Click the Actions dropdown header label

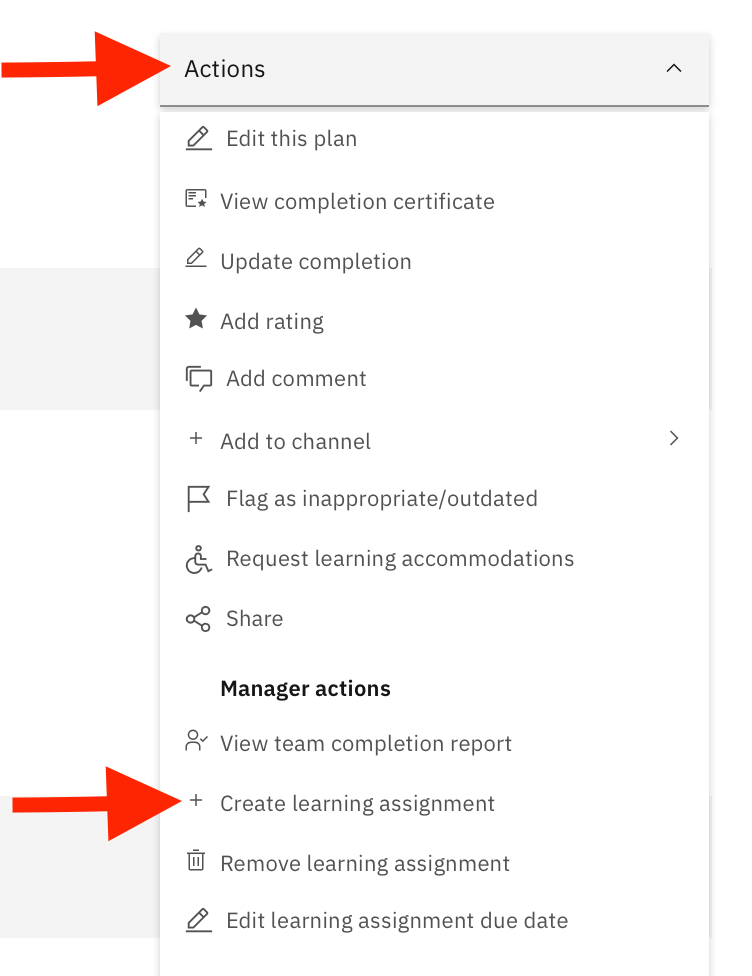(x=225, y=68)
